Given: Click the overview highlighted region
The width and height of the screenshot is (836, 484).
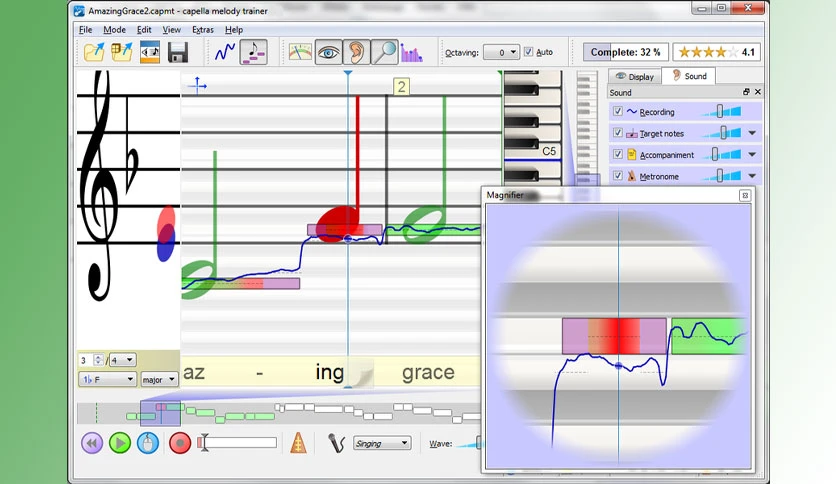Looking at the screenshot, I should click(160, 413).
